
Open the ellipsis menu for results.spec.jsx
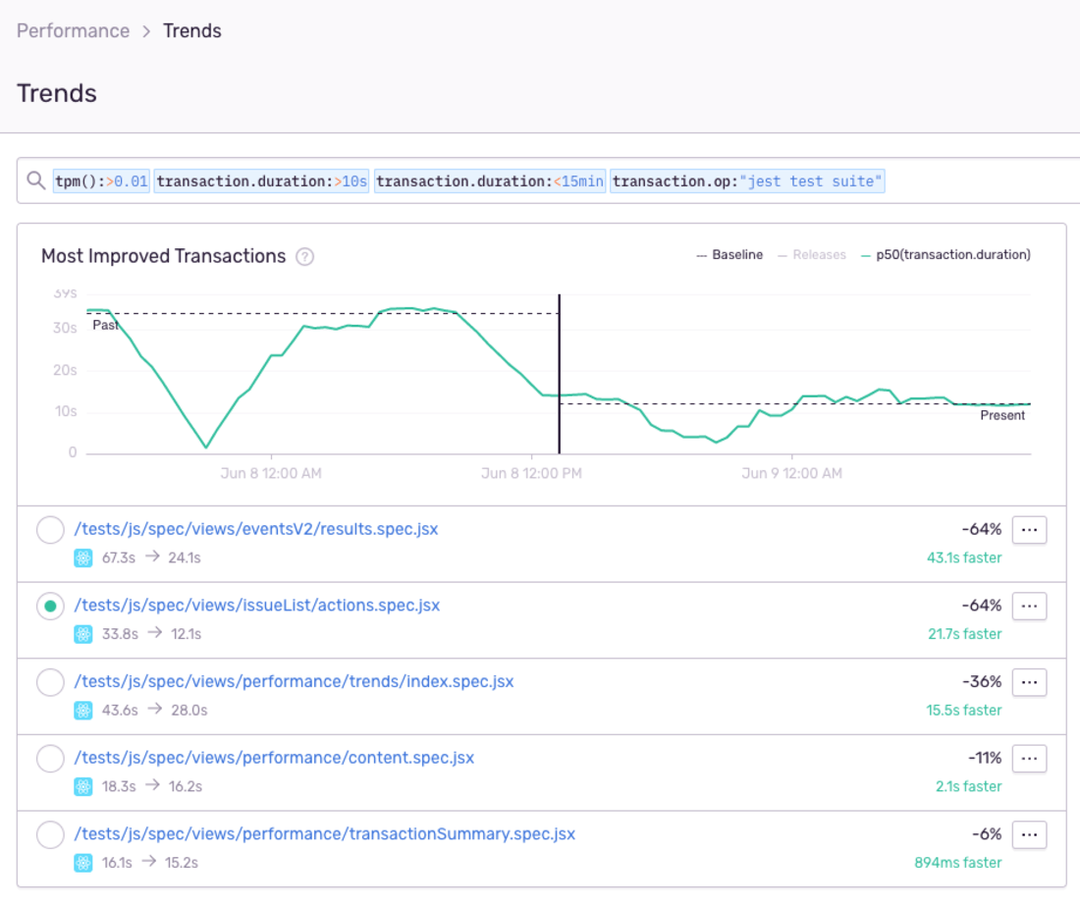point(1029,530)
